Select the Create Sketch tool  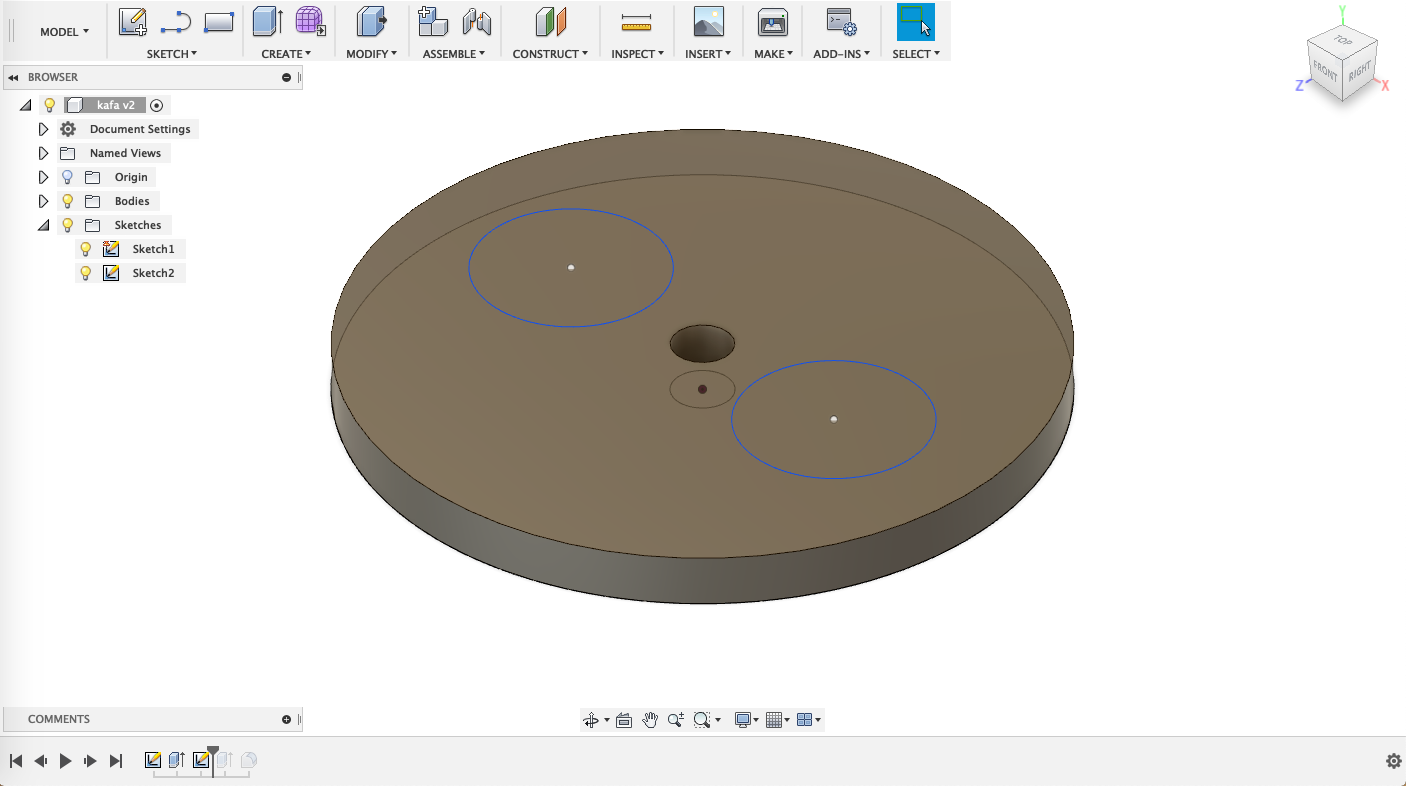pos(133,21)
